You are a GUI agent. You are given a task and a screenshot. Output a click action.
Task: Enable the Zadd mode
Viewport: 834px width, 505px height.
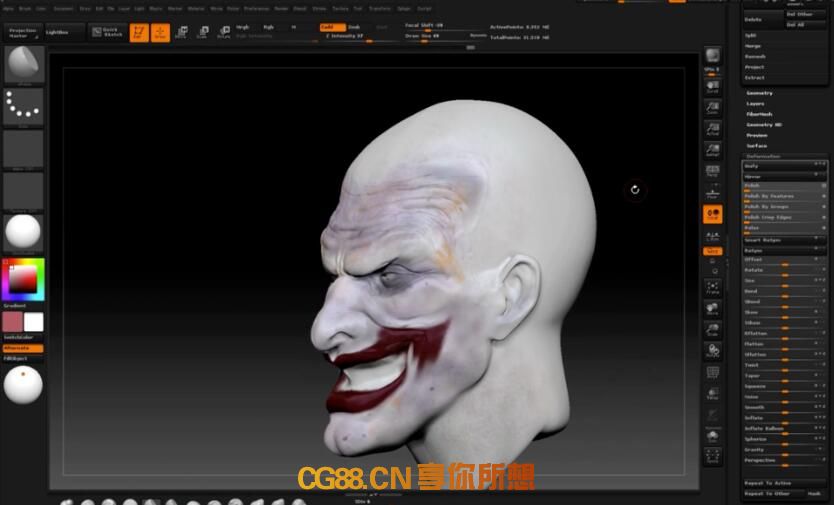tap(332, 27)
